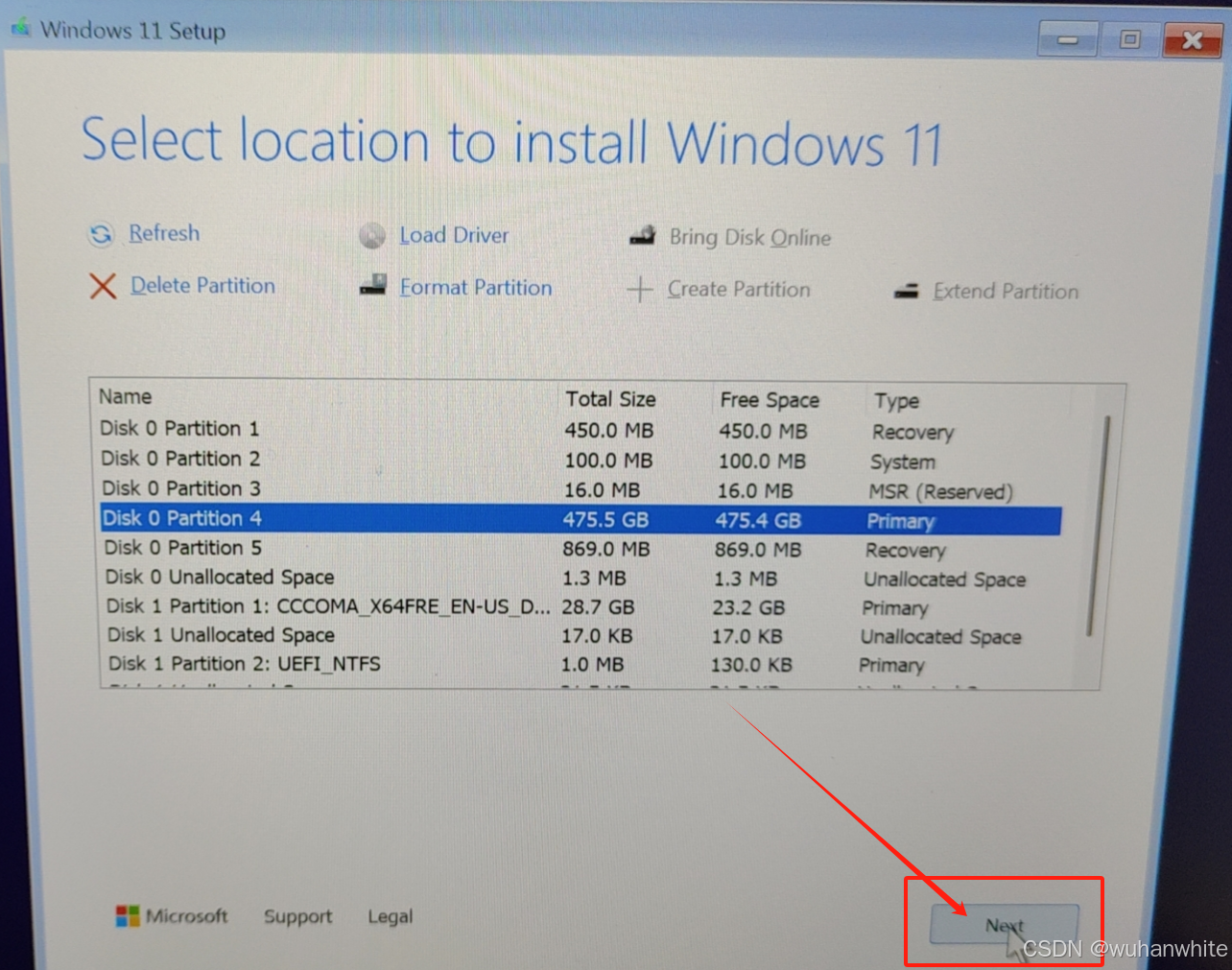1232x970 pixels.
Task: Open the Legal link
Action: [390, 917]
